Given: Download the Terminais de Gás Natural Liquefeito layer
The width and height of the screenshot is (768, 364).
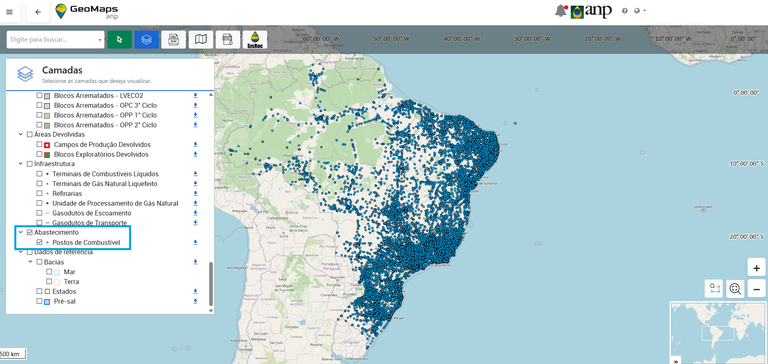Looking at the screenshot, I should click(x=195, y=184).
